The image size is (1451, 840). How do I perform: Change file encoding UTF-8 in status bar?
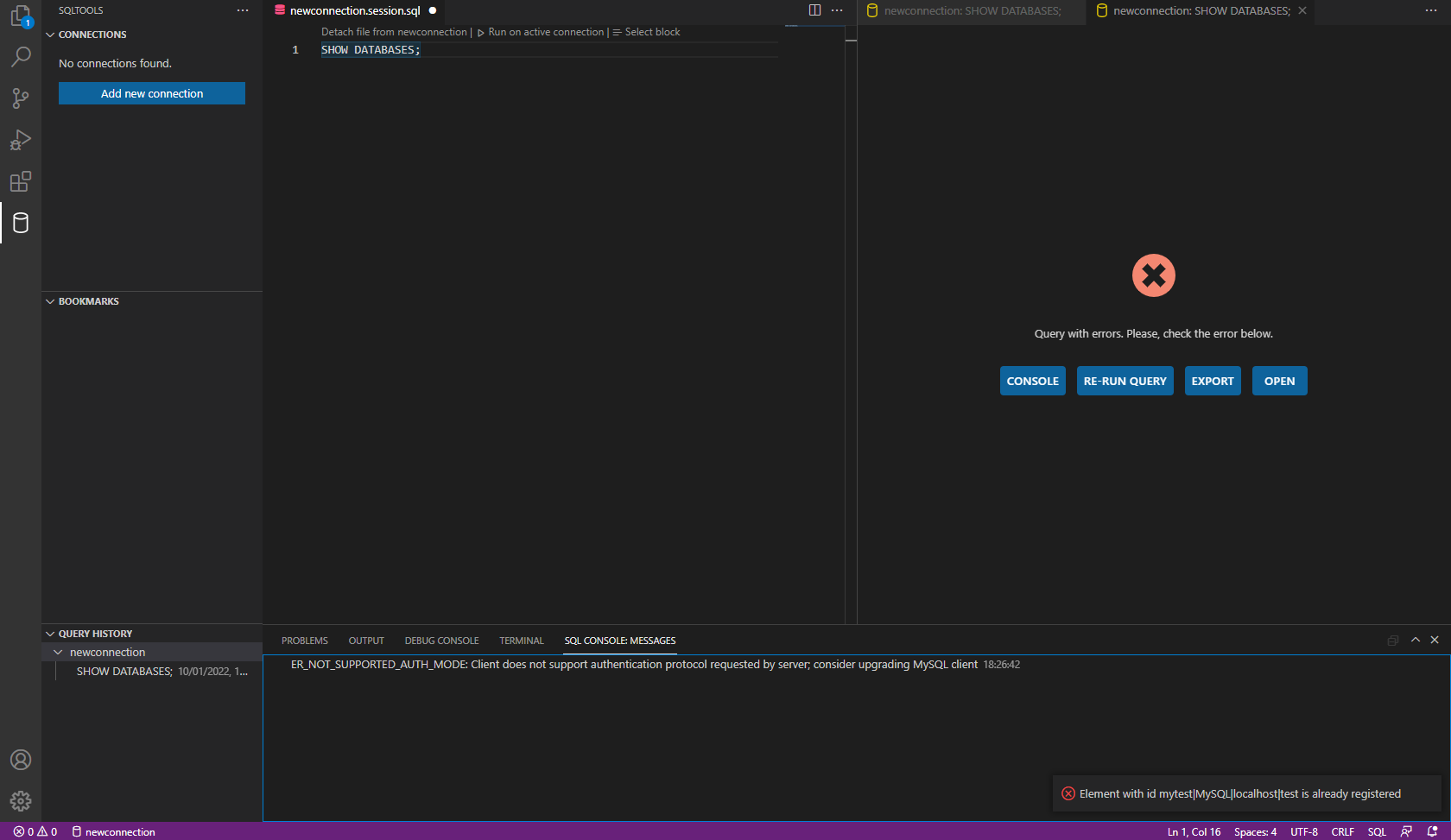coord(1304,831)
